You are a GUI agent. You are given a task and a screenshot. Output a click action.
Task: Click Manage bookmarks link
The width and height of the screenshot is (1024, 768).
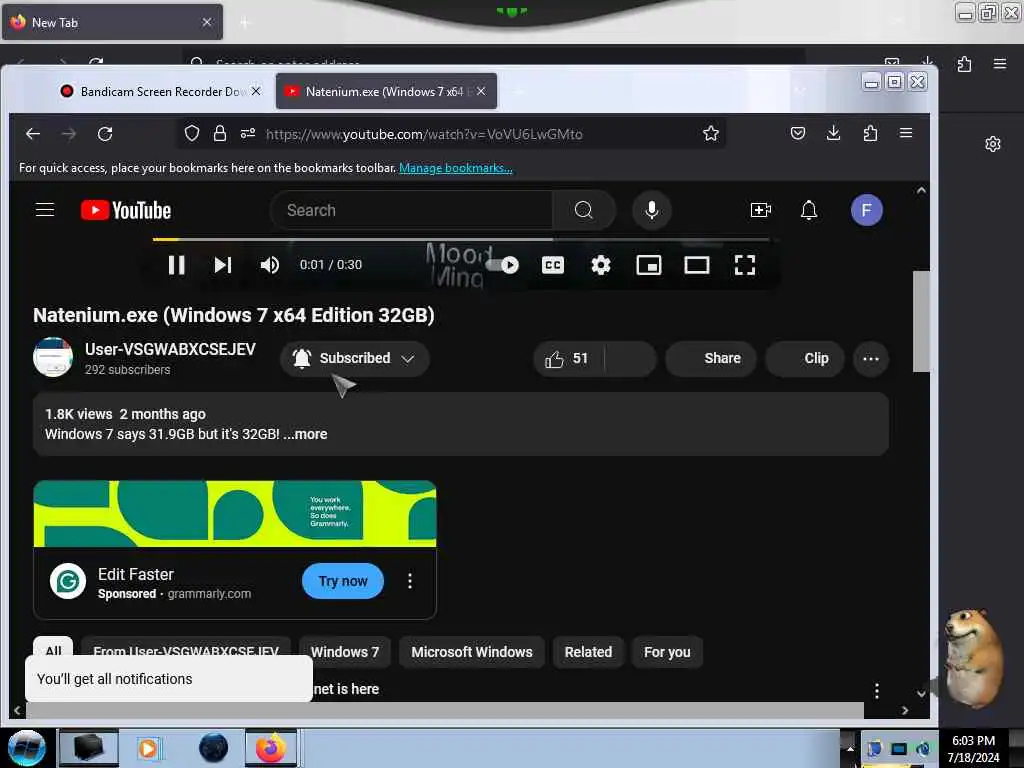point(455,168)
